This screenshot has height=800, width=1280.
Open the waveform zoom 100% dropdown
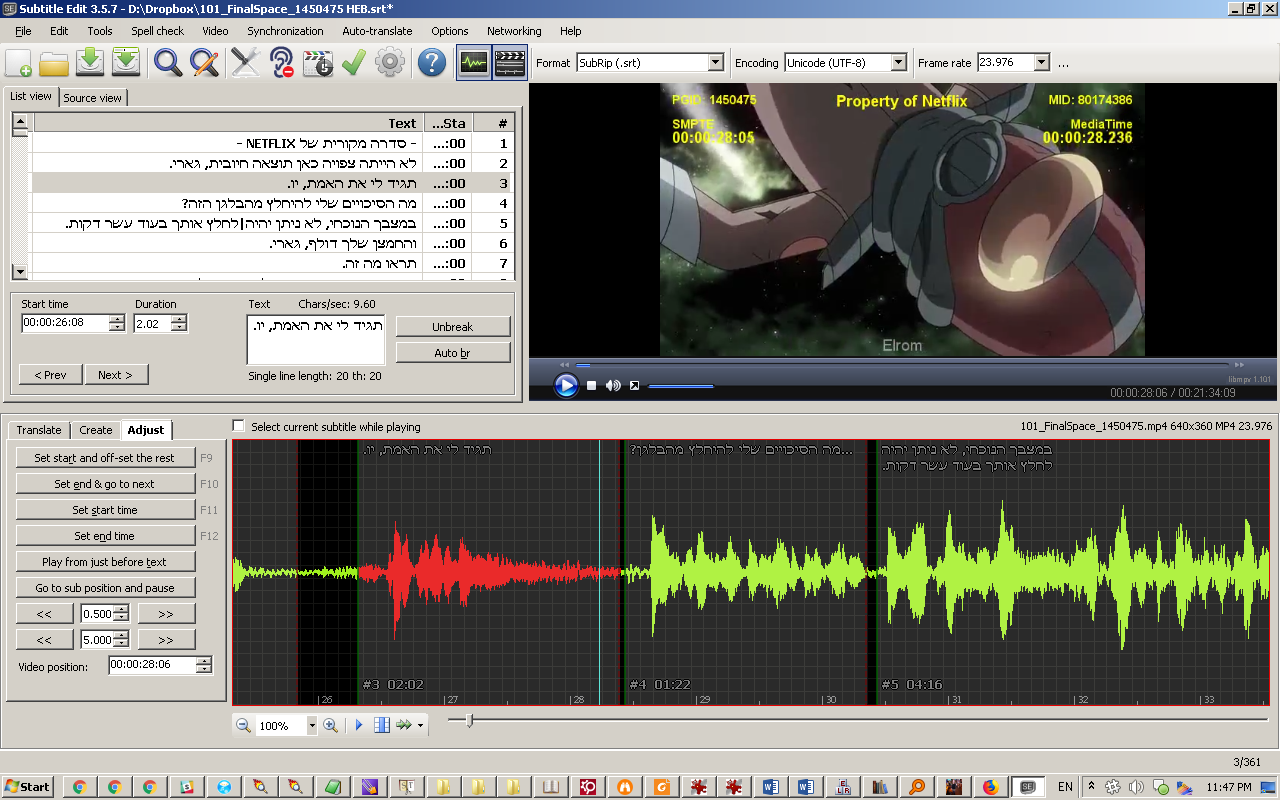coord(312,726)
